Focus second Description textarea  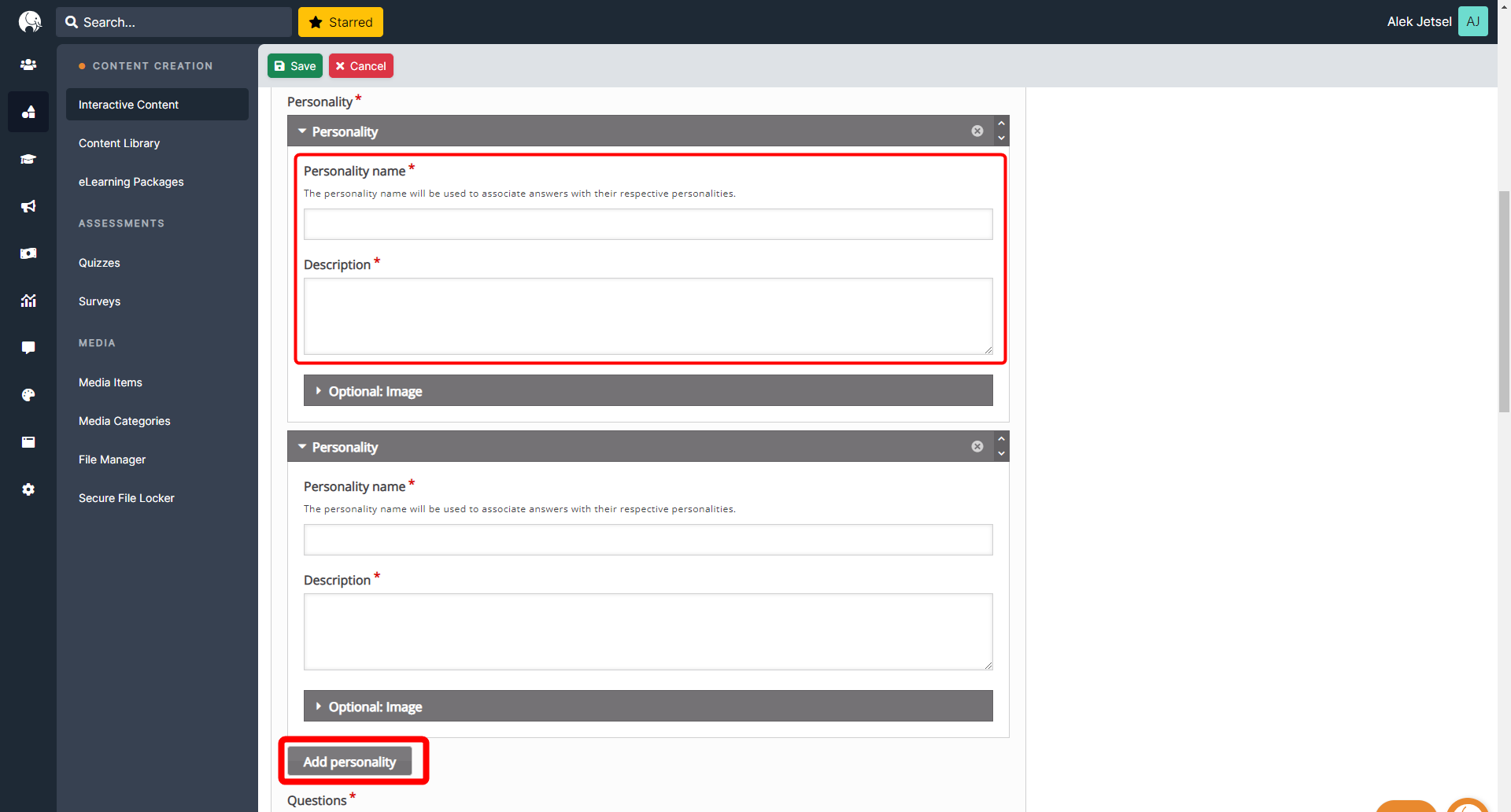click(x=648, y=632)
